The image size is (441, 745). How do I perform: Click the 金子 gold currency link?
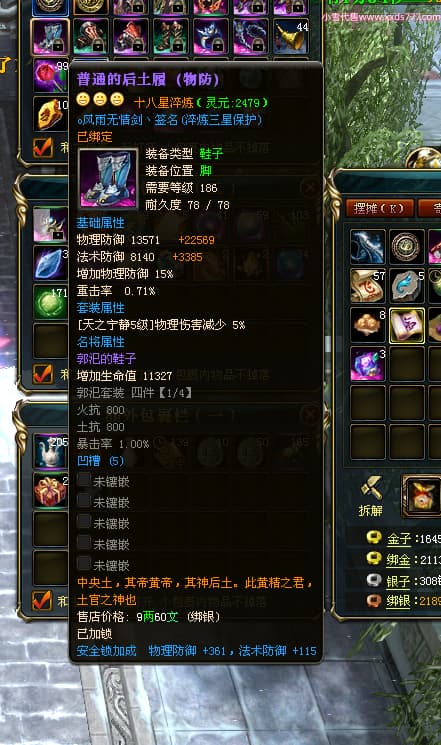click(x=399, y=539)
